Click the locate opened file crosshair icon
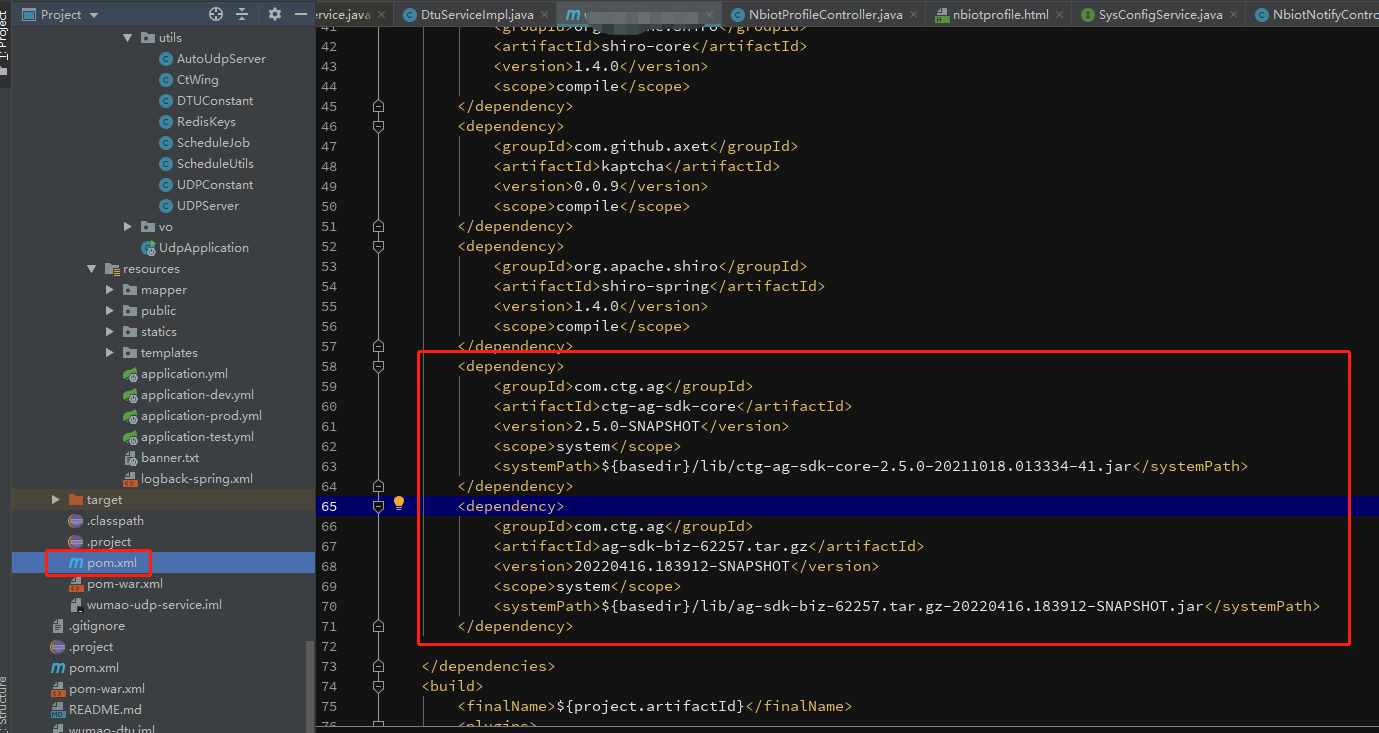The height and width of the screenshot is (733, 1379). coord(215,15)
